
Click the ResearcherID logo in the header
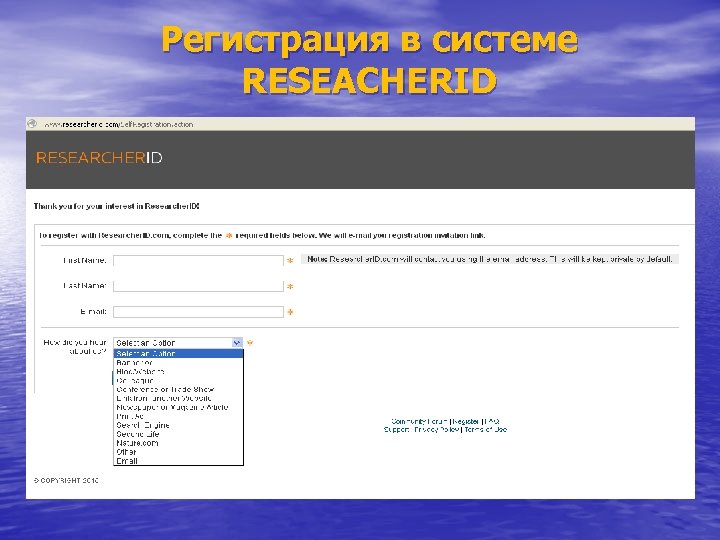(99, 158)
